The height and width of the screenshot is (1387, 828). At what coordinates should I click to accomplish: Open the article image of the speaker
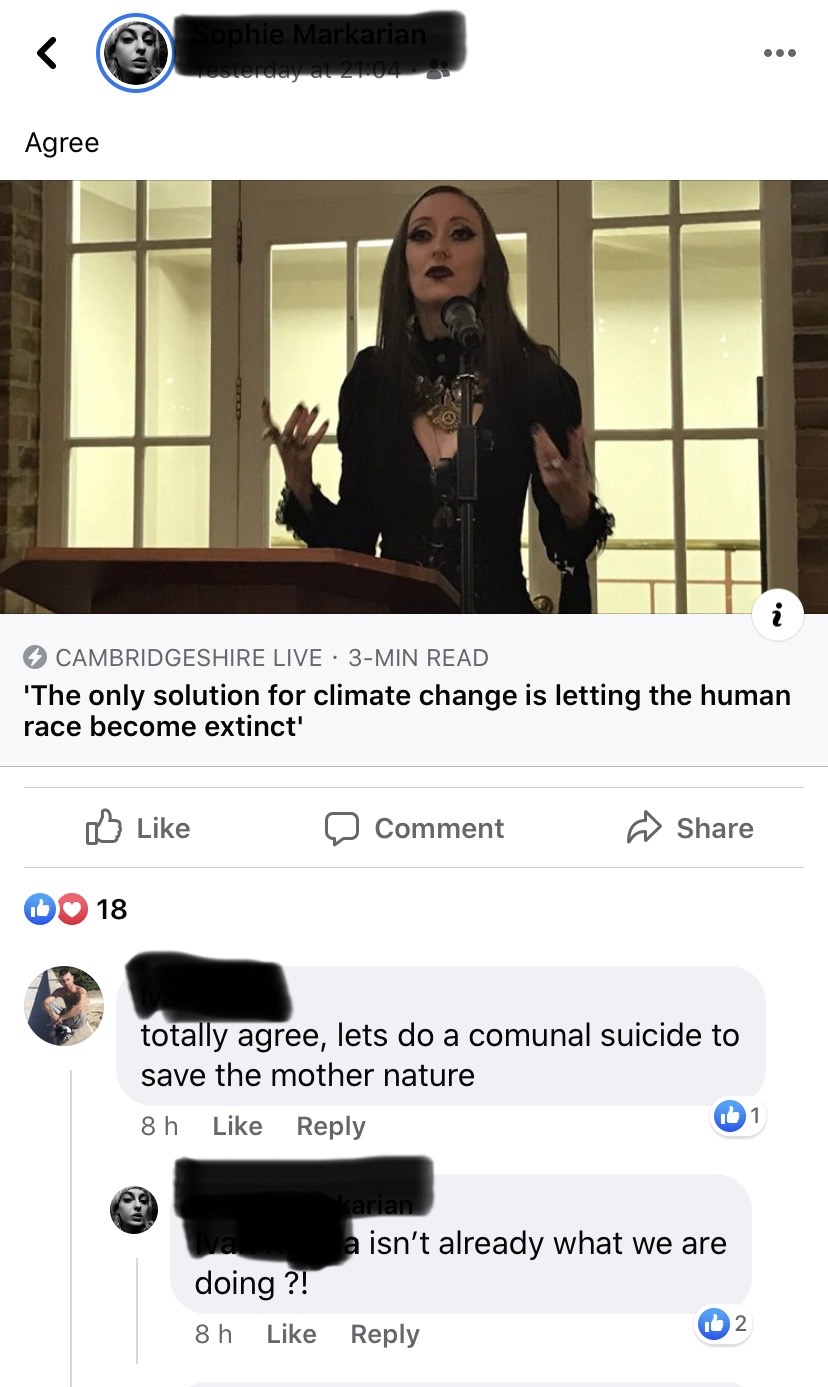coord(414,397)
